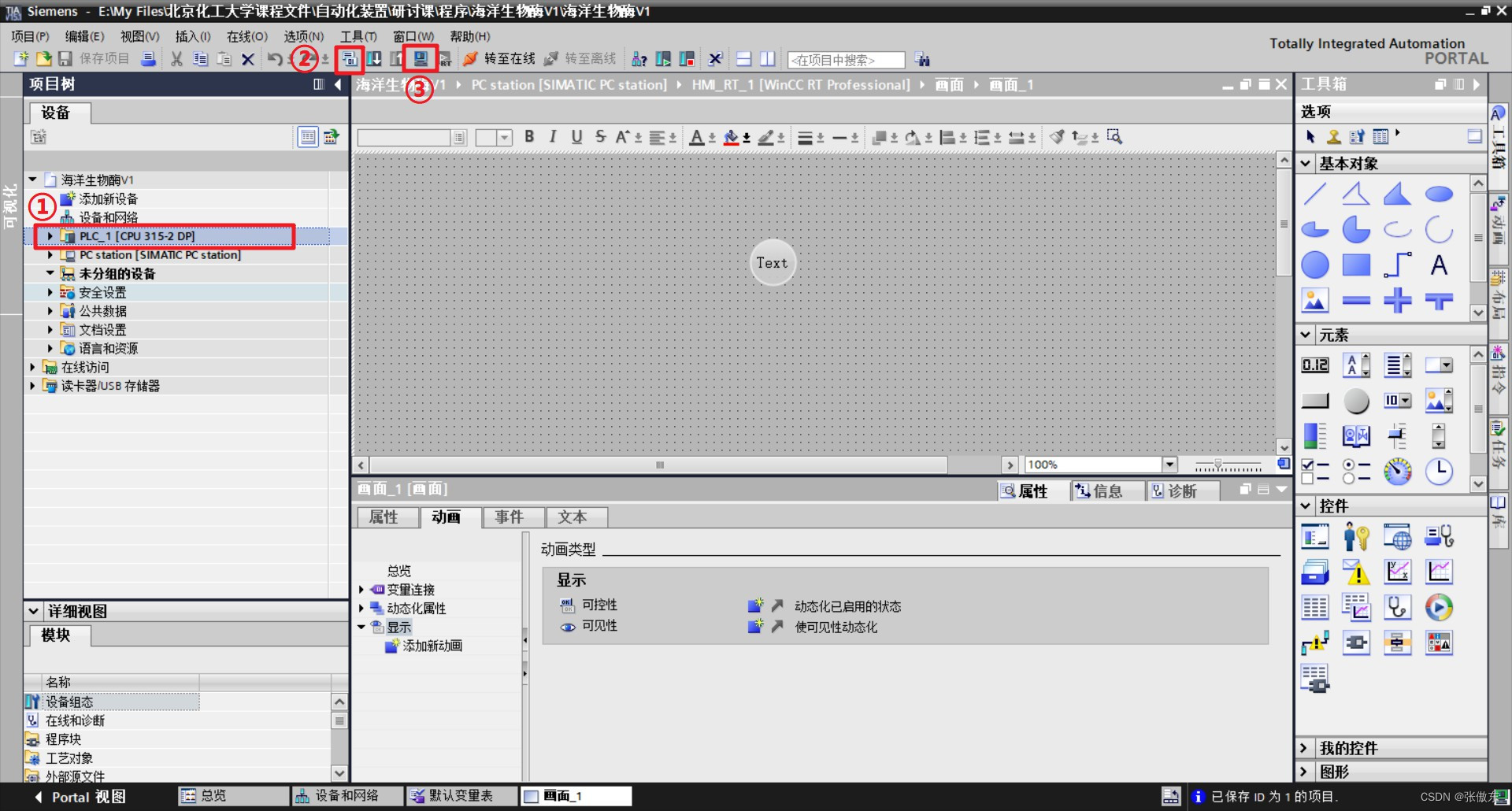The height and width of the screenshot is (811, 1512).
Task: Open the 在线(O) menu
Action: 247,36
